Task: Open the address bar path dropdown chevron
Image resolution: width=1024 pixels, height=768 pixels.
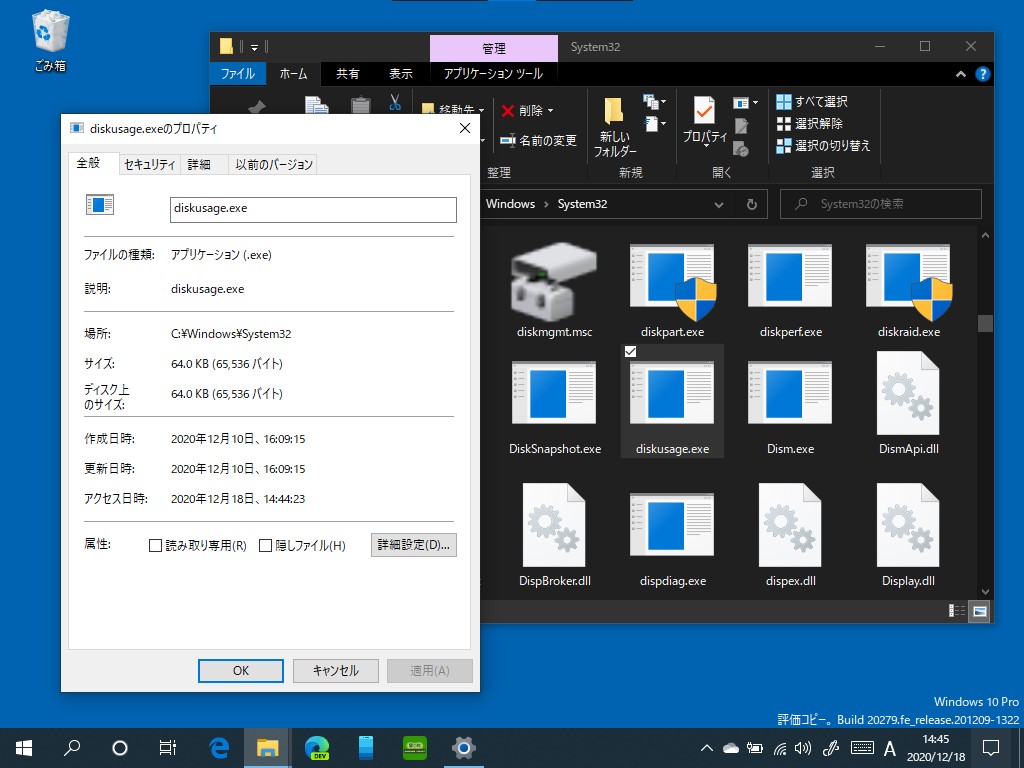Action: 718,203
